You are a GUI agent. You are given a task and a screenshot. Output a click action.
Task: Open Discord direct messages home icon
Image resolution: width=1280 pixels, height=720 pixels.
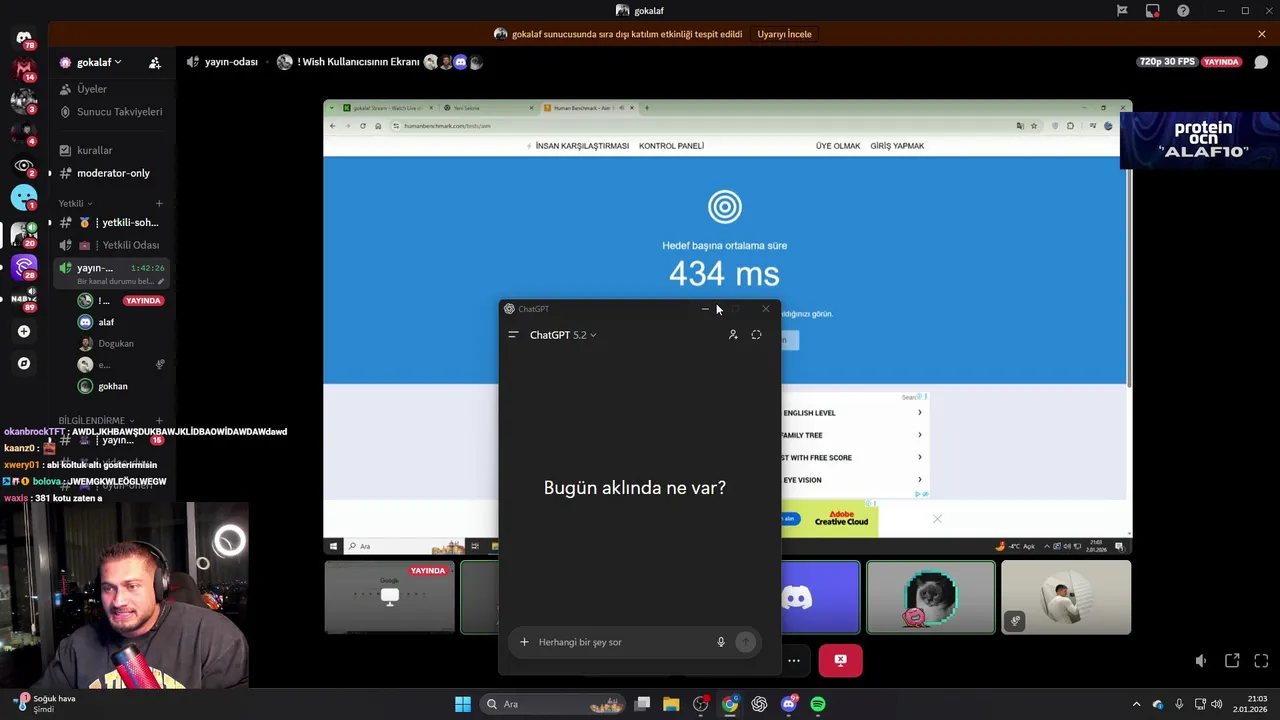[x=24, y=38]
